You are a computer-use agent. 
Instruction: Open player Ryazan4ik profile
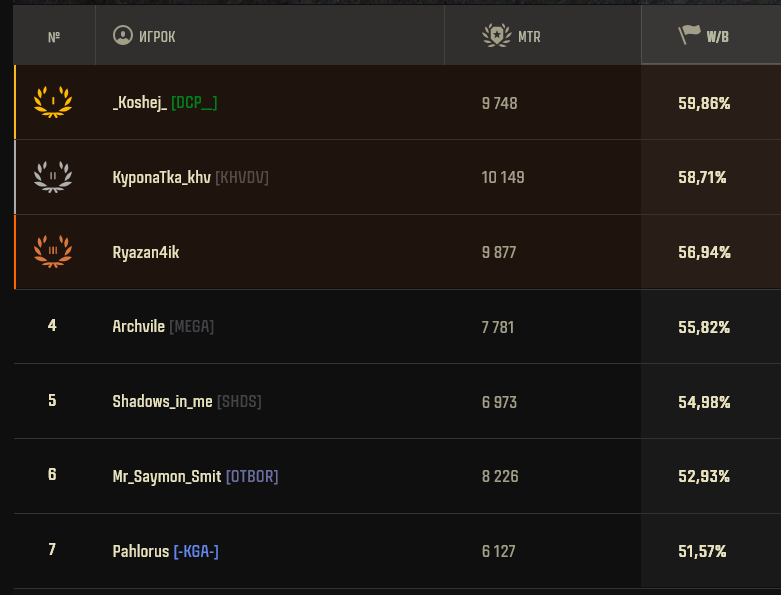145,252
